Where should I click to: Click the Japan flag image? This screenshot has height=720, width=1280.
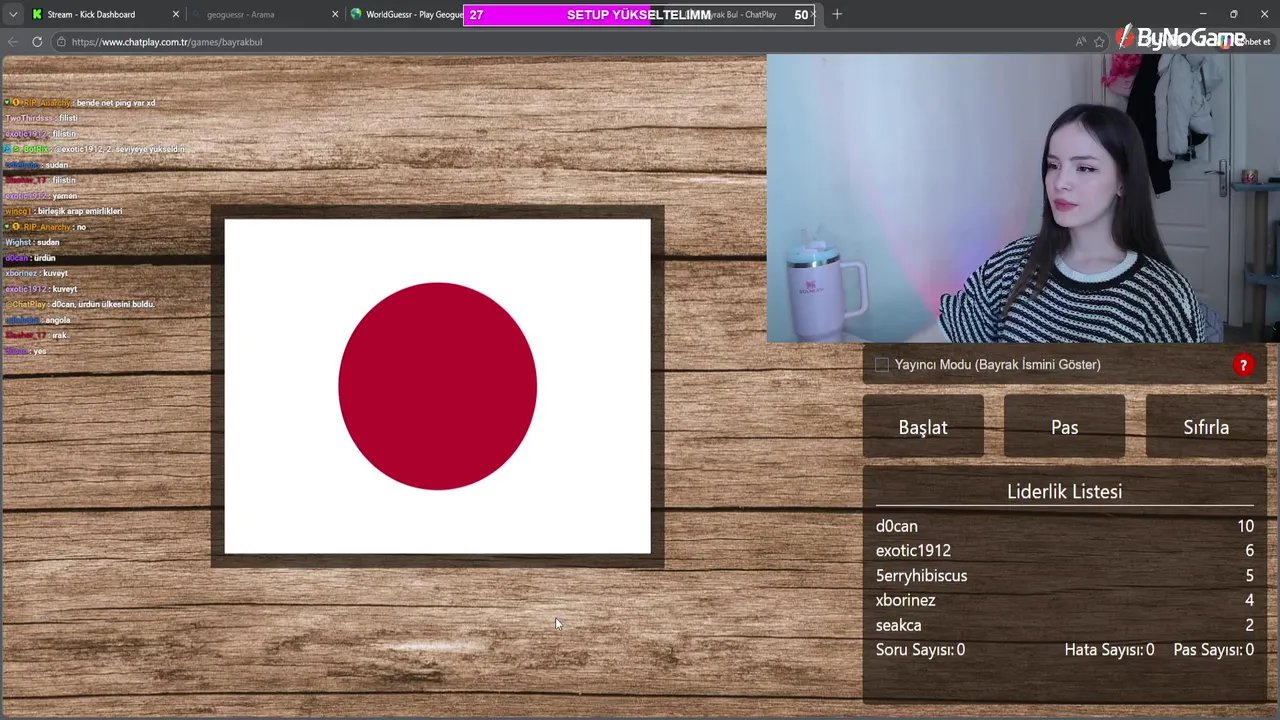pos(437,386)
